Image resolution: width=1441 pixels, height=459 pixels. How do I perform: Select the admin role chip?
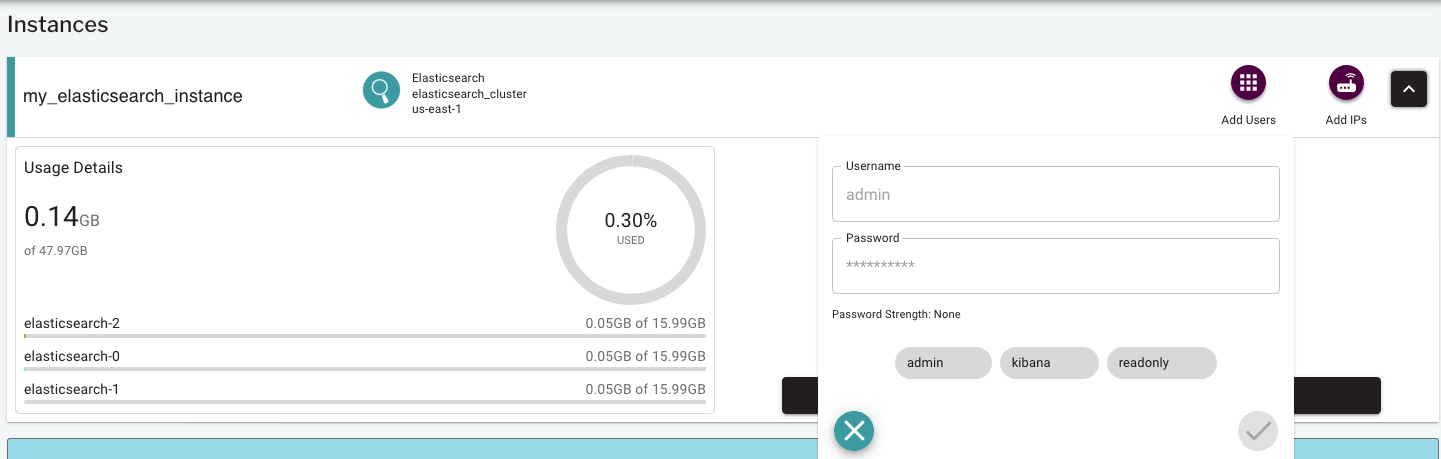(x=943, y=363)
